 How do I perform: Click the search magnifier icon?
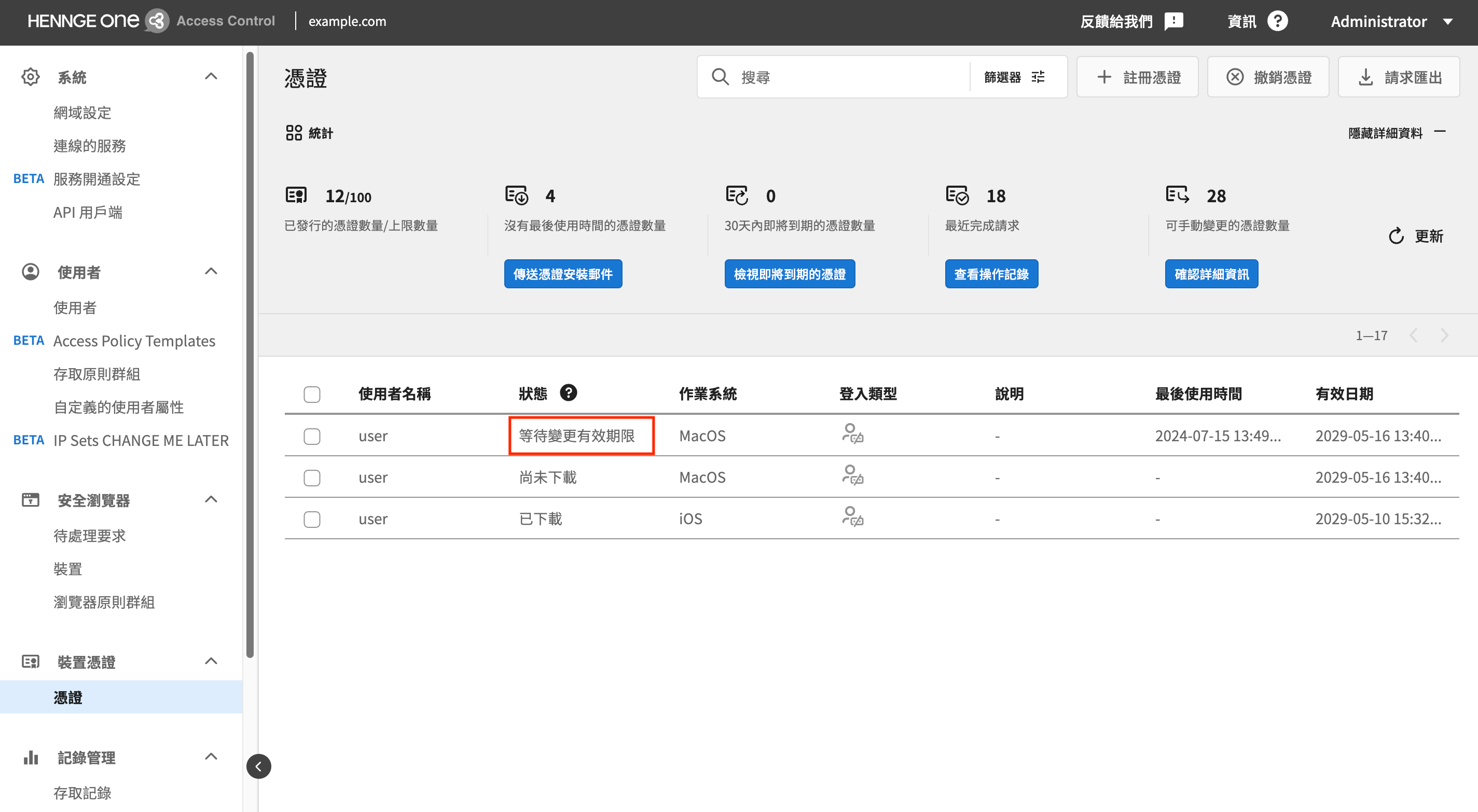click(720, 77)
